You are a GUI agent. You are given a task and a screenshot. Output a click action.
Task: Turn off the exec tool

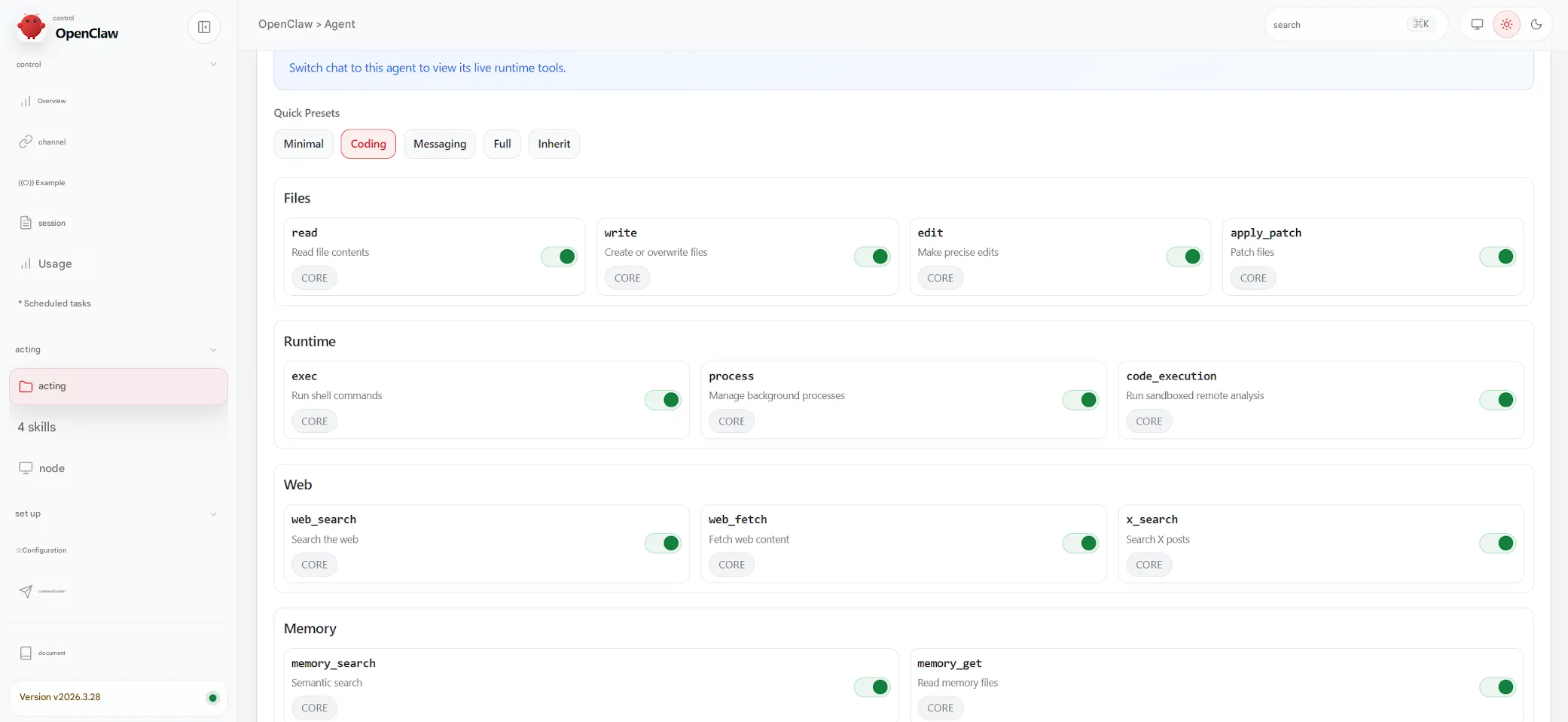(663, 400)
